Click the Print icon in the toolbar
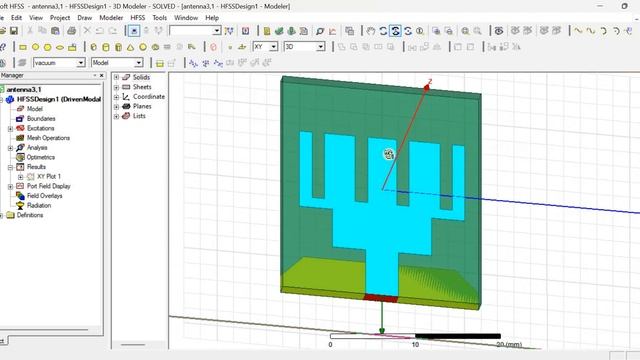This screenshot has width=640, height=360. (x=71, y=31)
